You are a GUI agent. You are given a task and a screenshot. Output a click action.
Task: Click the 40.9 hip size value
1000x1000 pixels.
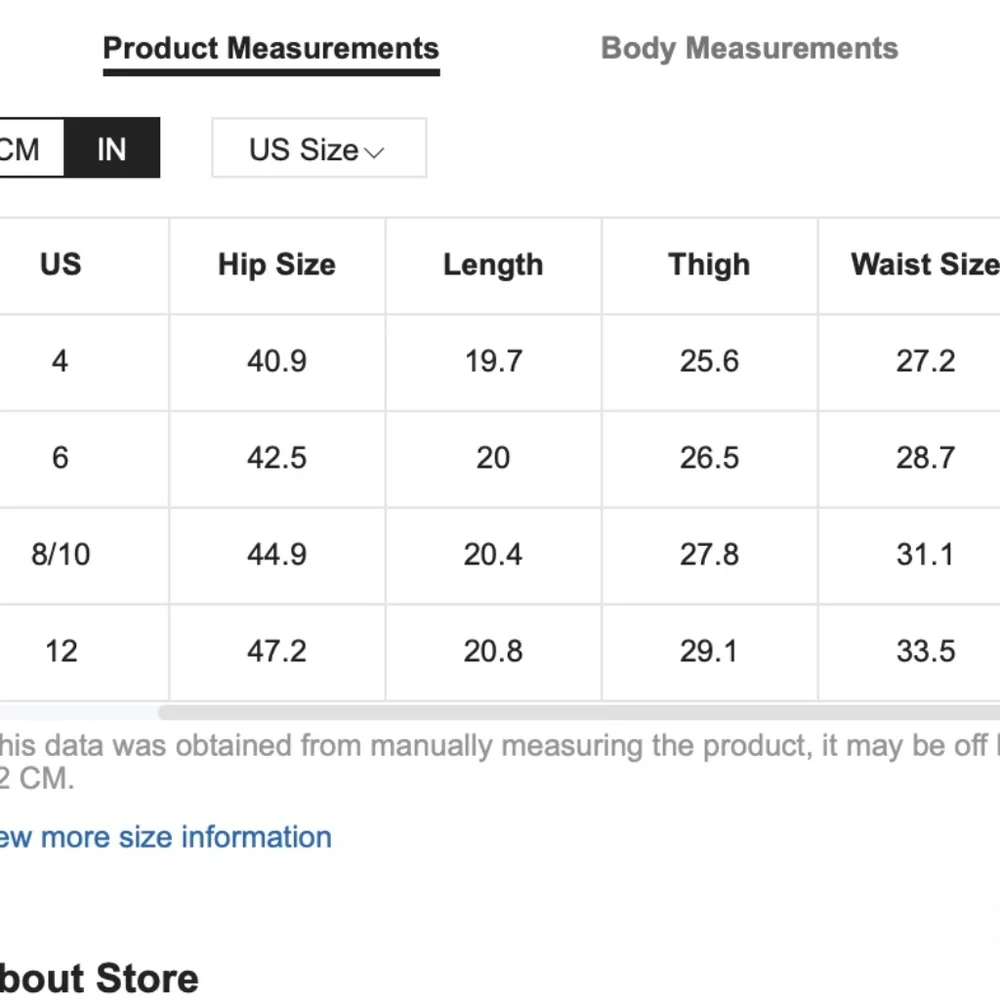pos(277,362)
